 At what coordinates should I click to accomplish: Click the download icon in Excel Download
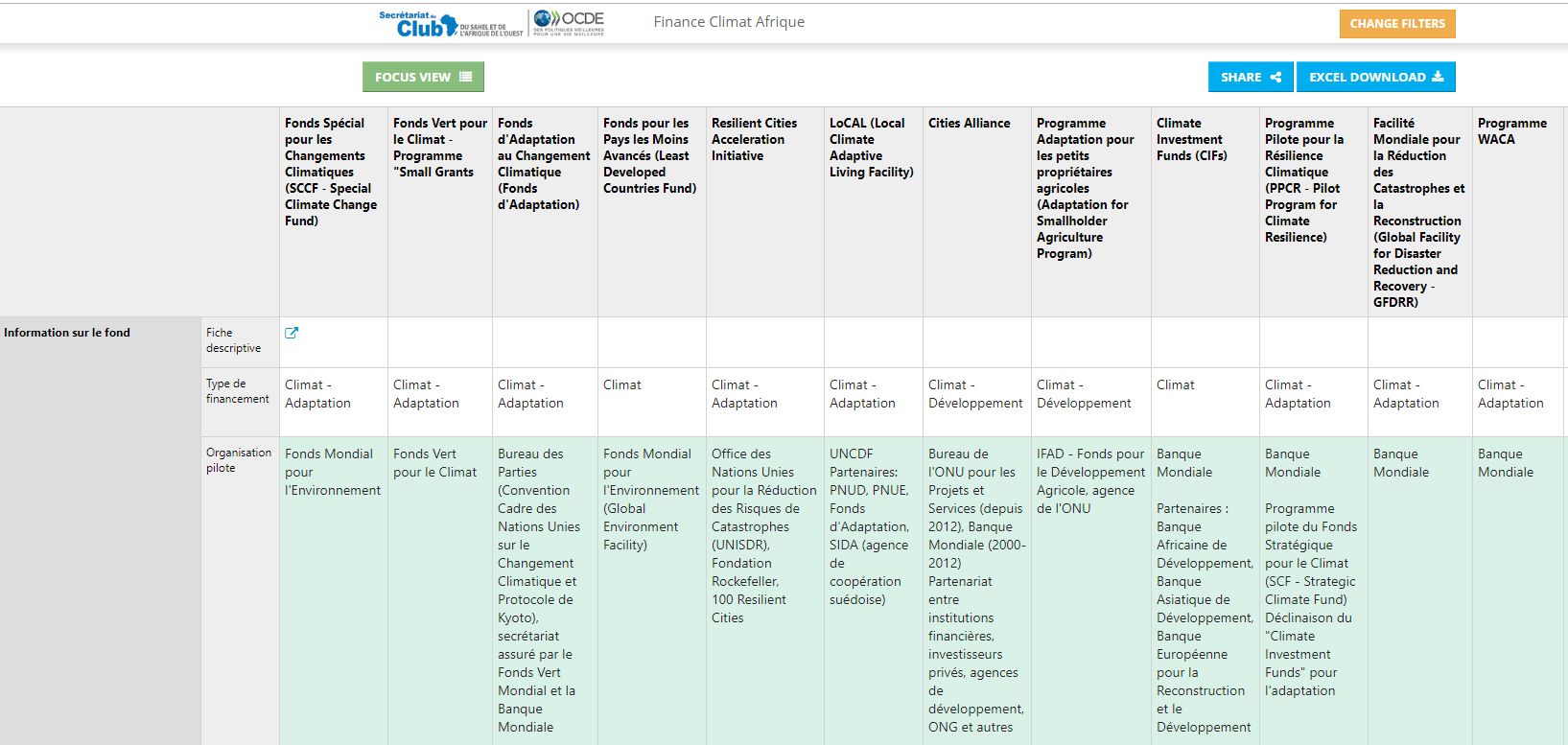click(1438, 78)
